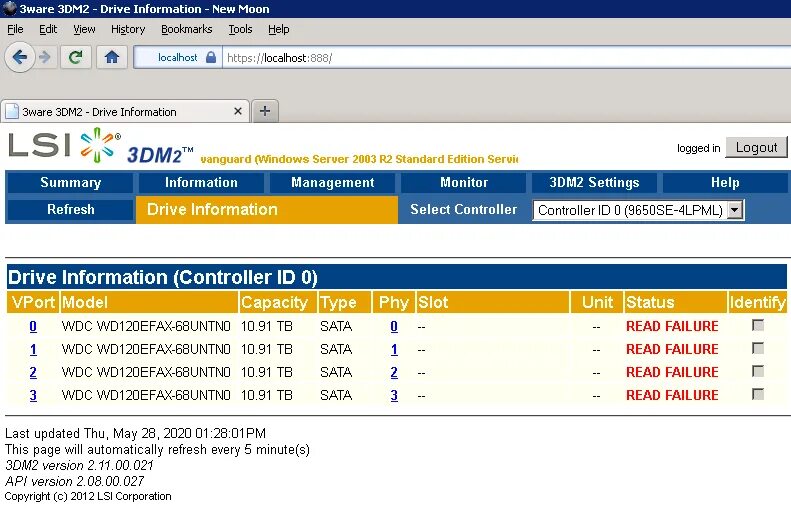Click the 3DM2 version 2.11.00.021 text
The height and width of the screenshot is (512, 791).
coord(79,465)
